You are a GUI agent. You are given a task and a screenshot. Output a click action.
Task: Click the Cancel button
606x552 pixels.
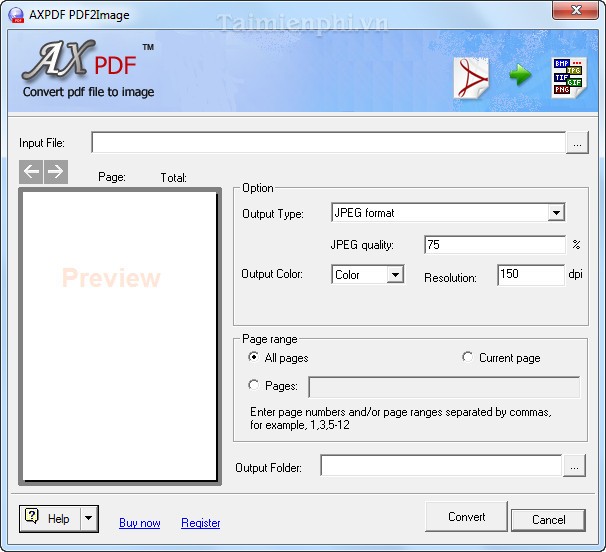point(548,520)
